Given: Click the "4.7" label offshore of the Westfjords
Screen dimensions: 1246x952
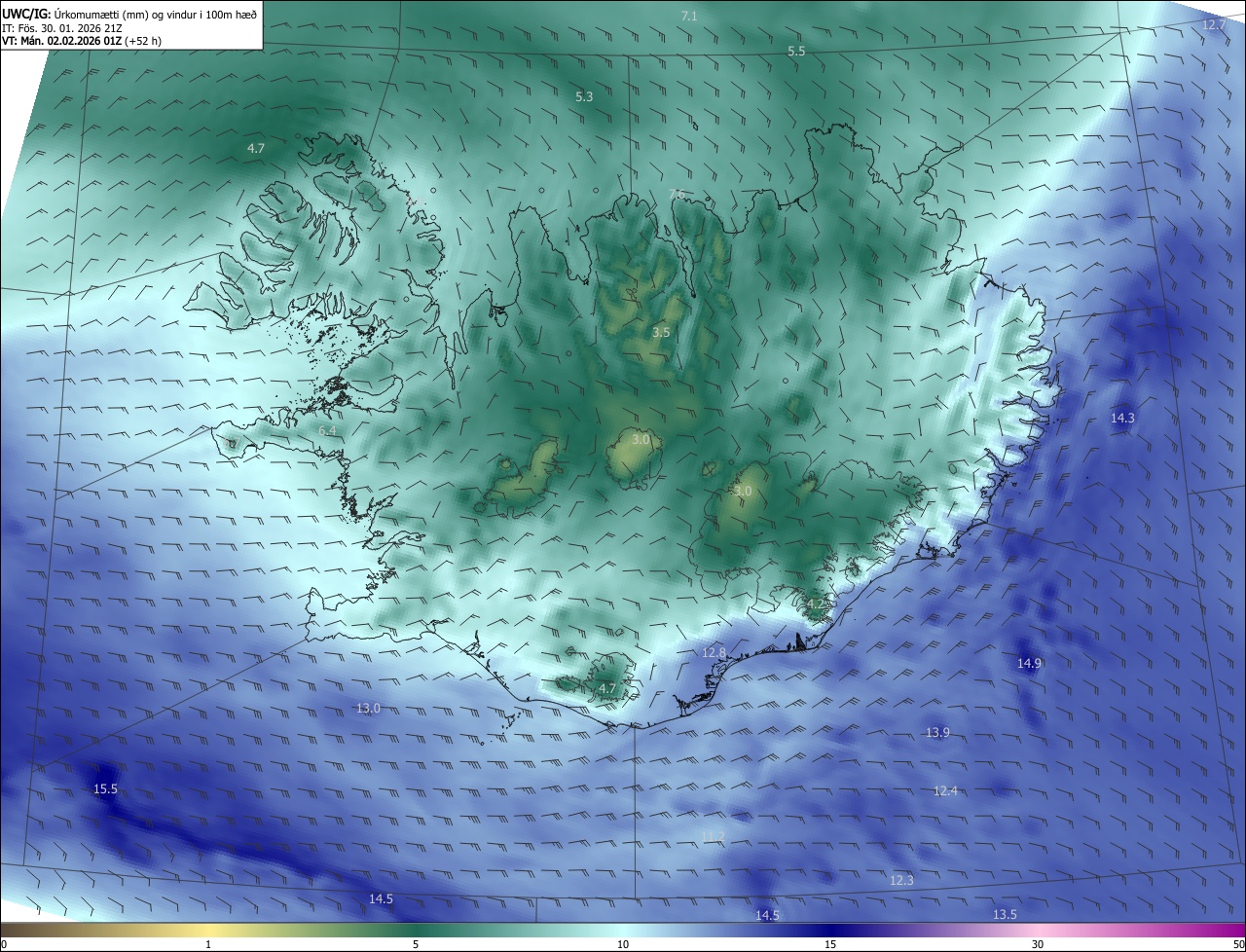Looking at the screenshot, I should 256,148.
